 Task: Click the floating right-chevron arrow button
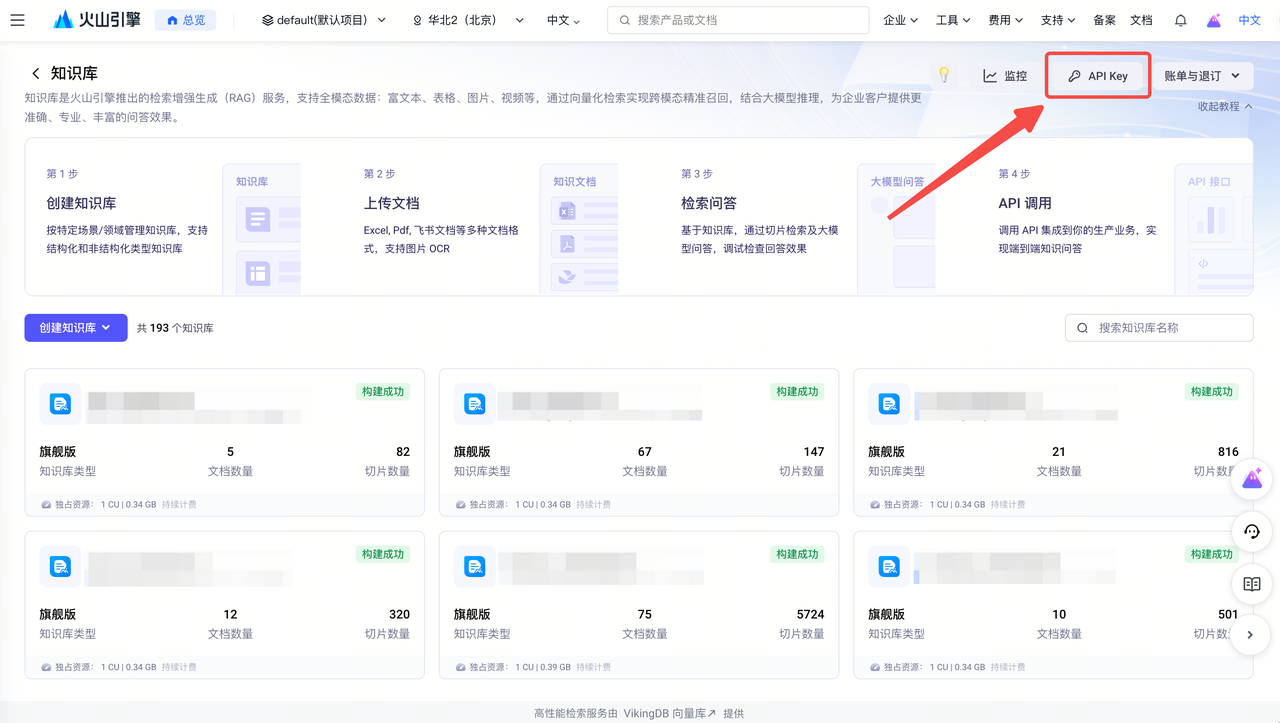(x=1251, y=634)
